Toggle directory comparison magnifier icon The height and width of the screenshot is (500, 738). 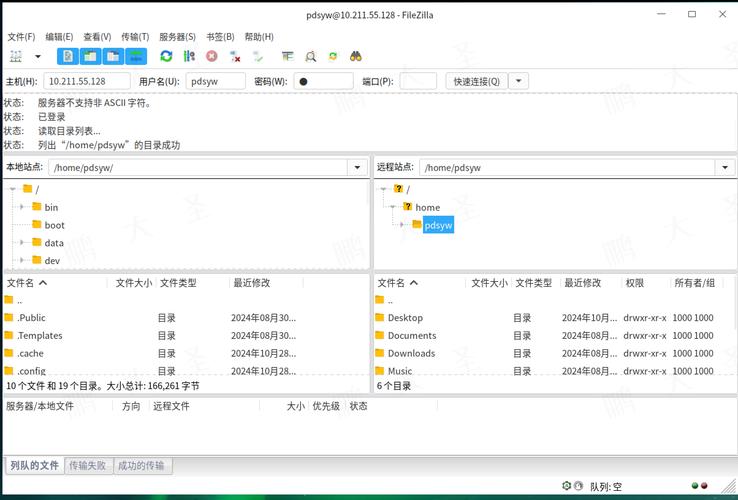coord(311,56)
